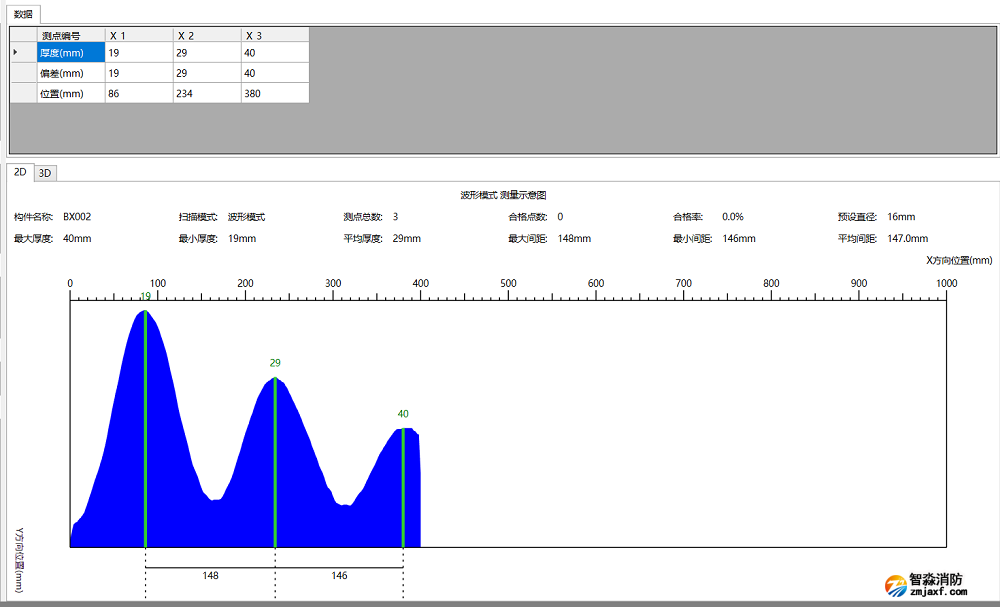
Task: Switch to the 3D view tab
Action: coord(45,173)
